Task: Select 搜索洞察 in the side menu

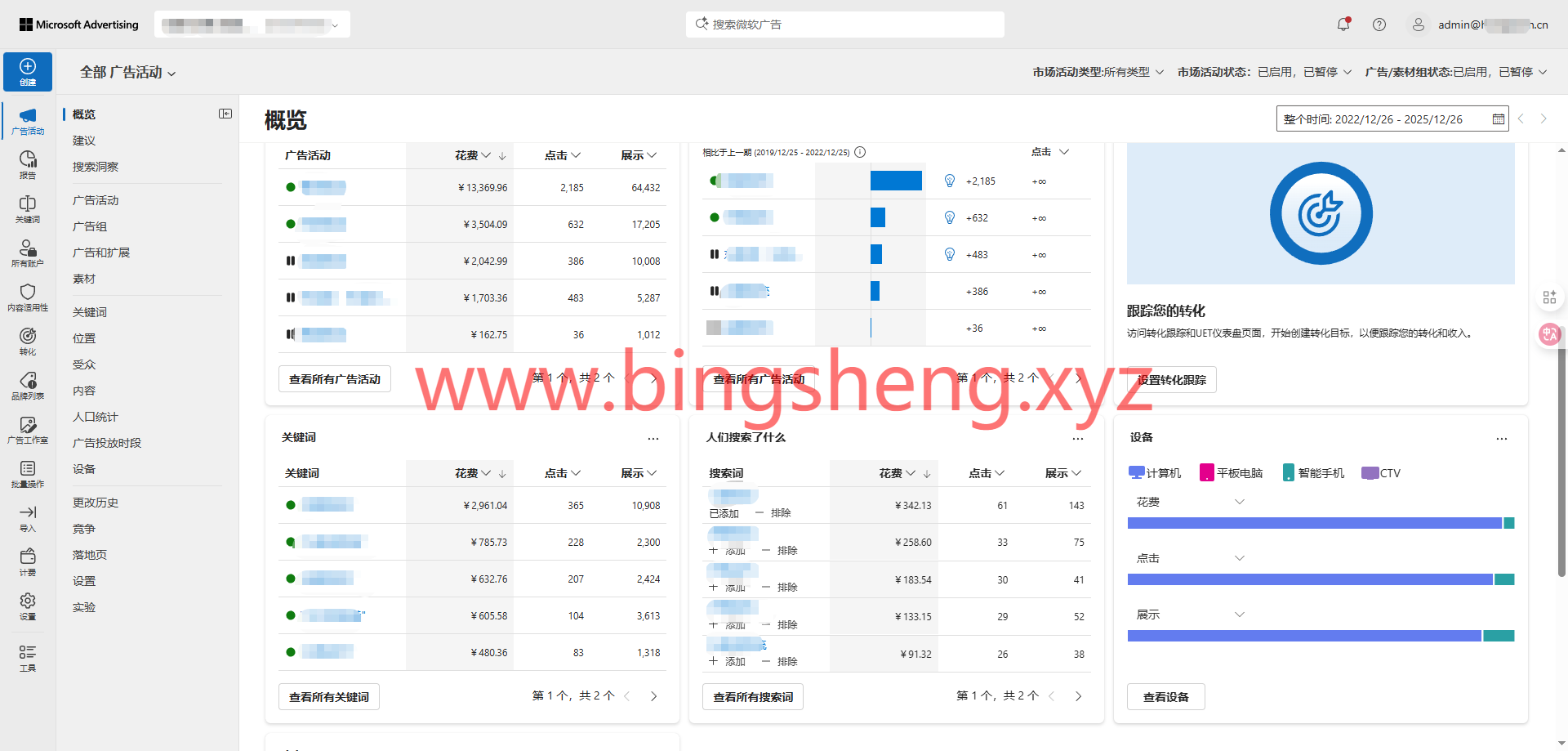Action: [x=96, y=167]
